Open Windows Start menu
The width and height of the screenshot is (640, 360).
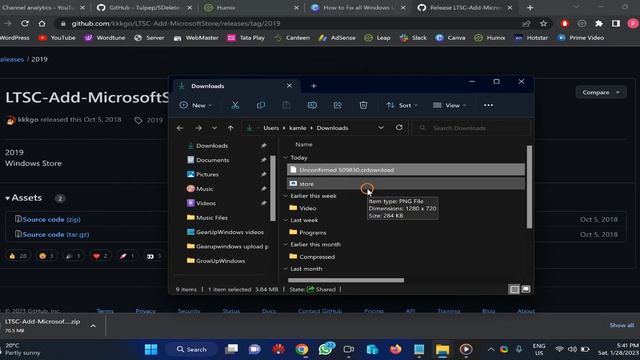(151, 349)
